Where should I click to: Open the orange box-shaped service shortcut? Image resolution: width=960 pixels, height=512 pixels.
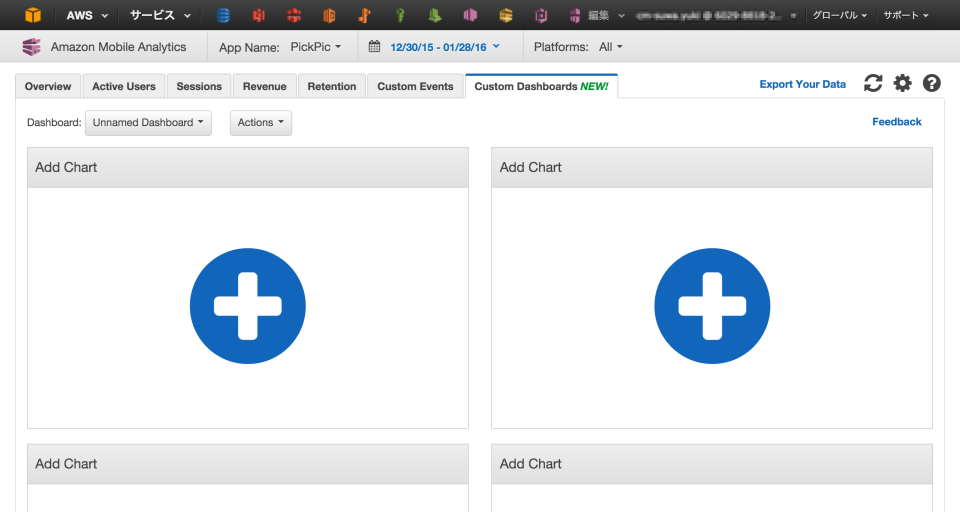pos(329,15)
